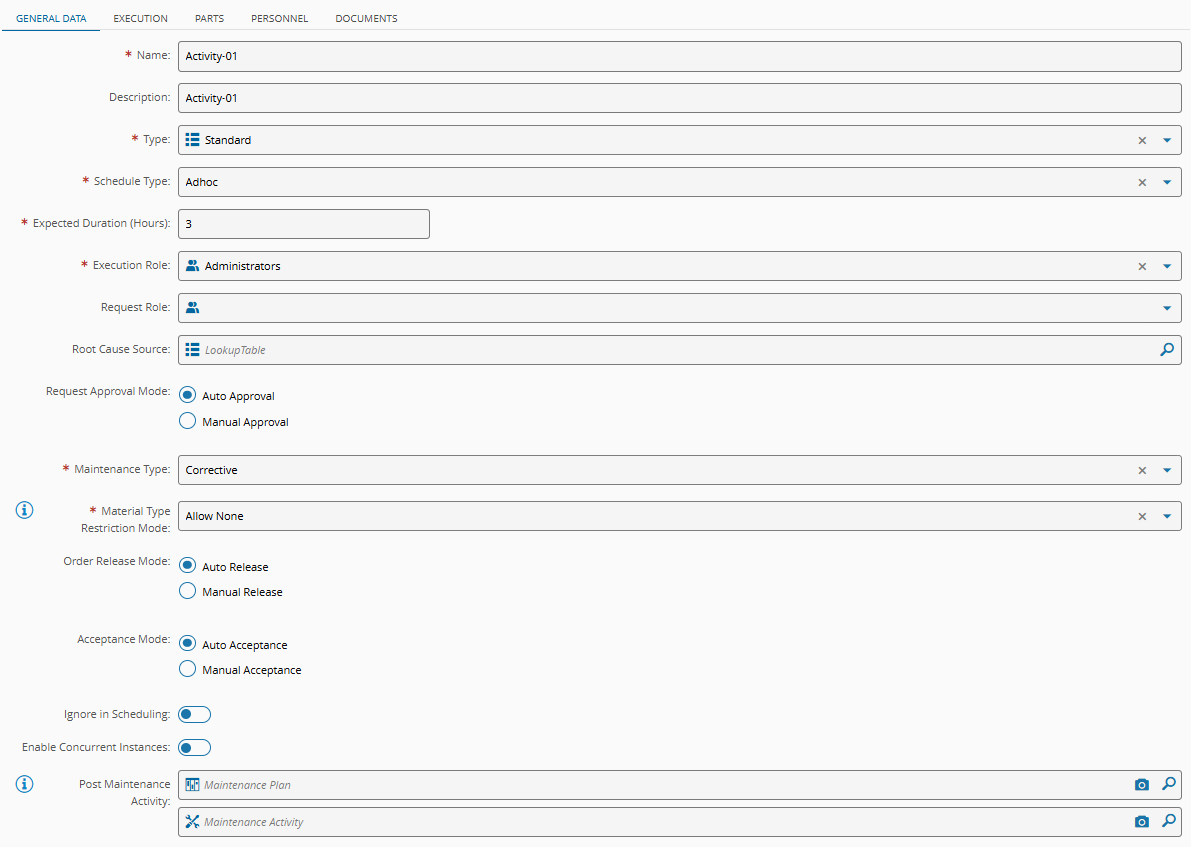The width and height of the screenshot is (1191, 847).
Task: Select Manual Acceptance radio button
Action: click(x=187, y=670)
